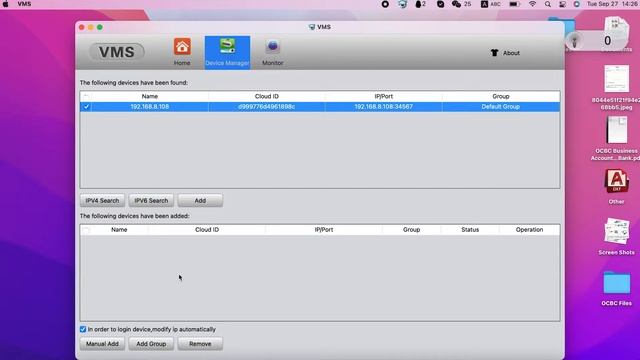Open the Home tab icon

click(182, 47)
